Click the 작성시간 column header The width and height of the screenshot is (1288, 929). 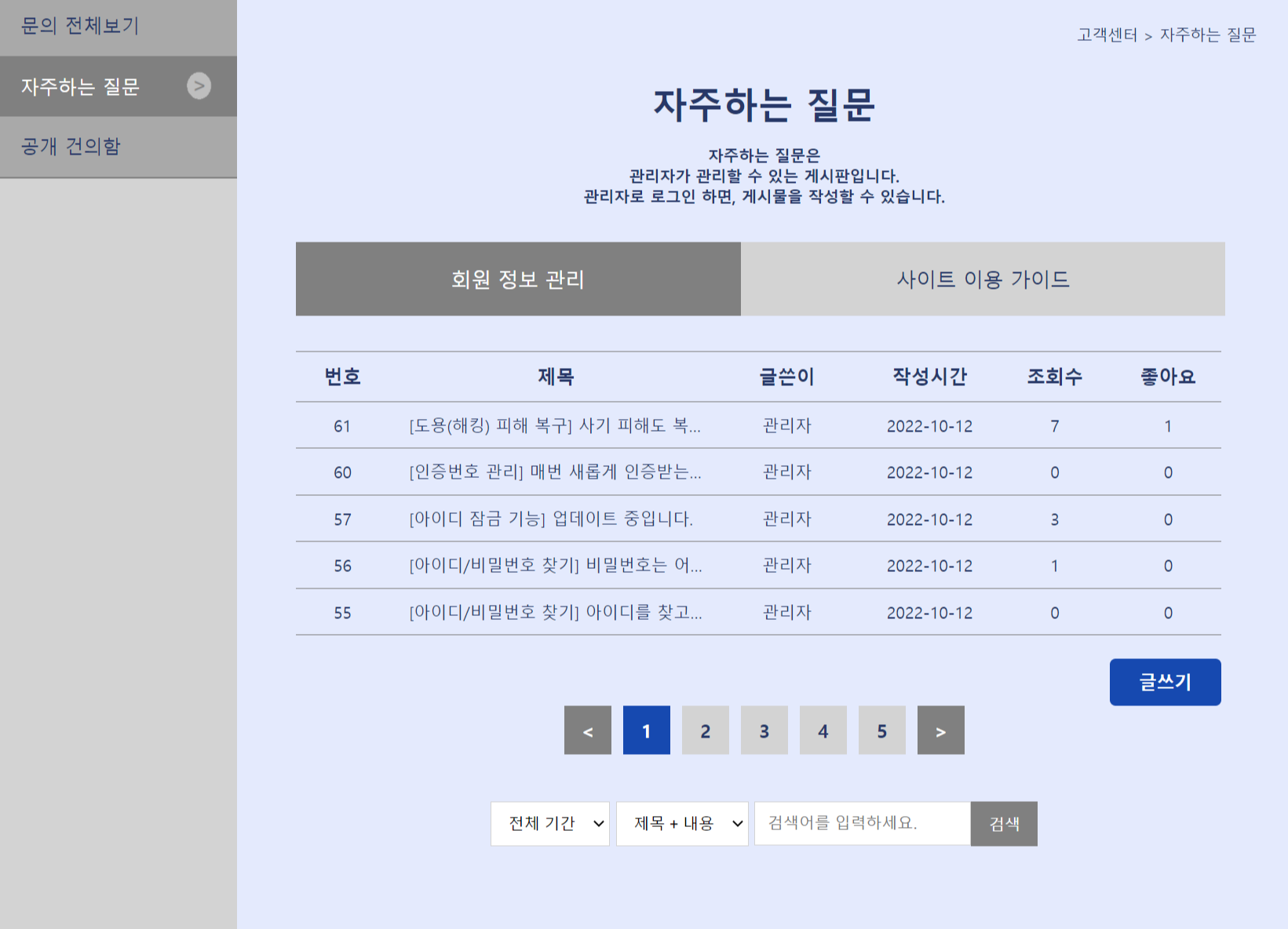point(930,377)
